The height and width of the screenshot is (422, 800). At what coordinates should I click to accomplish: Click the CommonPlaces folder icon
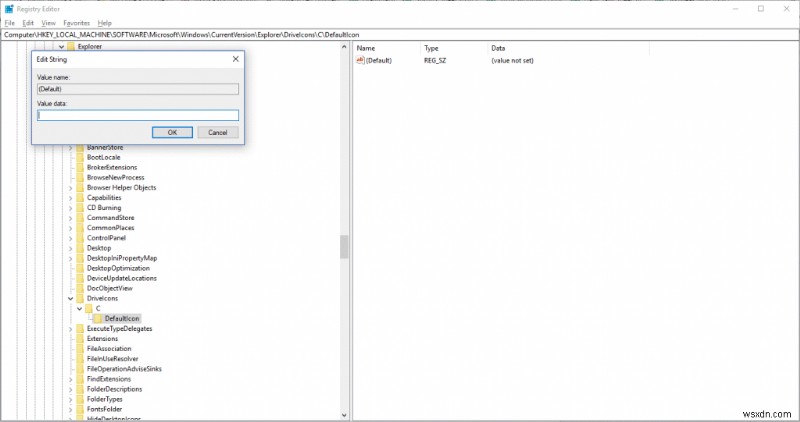pos(80,228)
